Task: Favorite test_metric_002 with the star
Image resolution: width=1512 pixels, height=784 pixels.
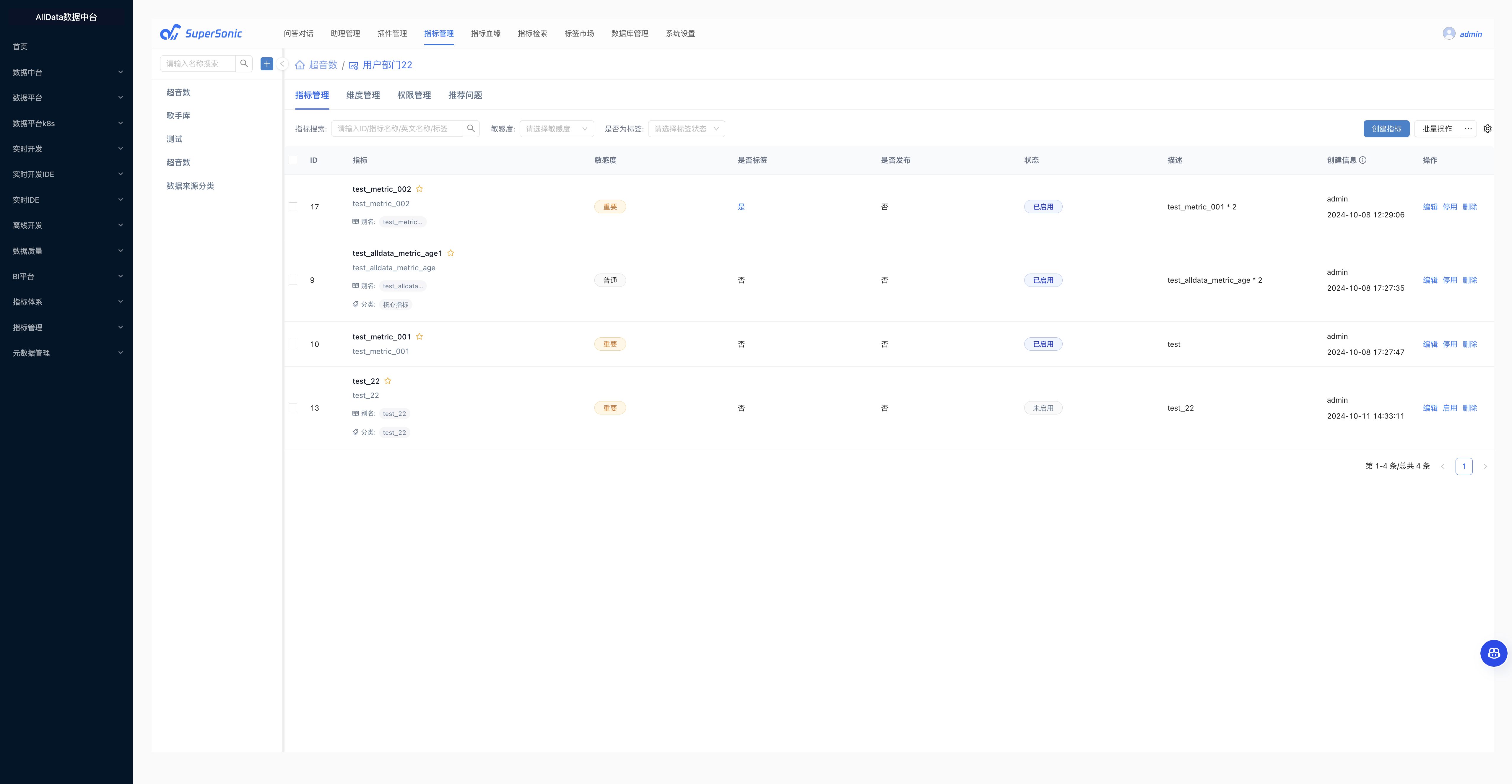Action: [419, 189]
